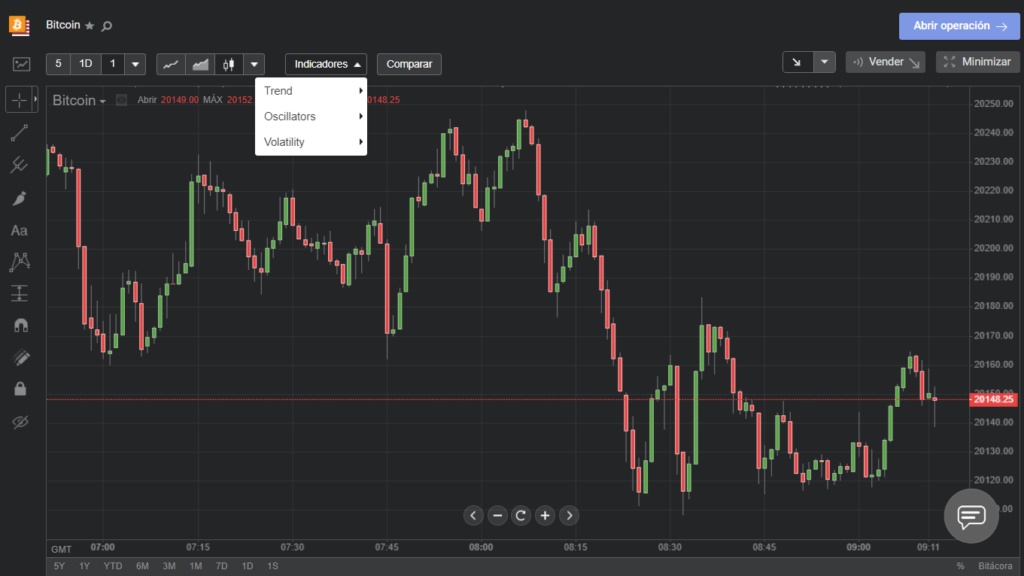Open the Volatility indicators submenu
The image size is (1024, 576).
point(311,142)
